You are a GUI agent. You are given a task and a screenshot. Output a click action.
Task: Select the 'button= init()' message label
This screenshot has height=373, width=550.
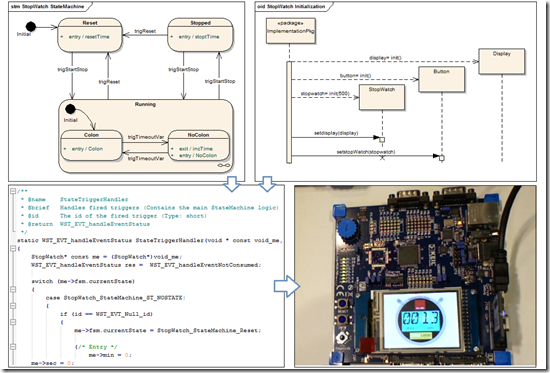tap(355, 75)
